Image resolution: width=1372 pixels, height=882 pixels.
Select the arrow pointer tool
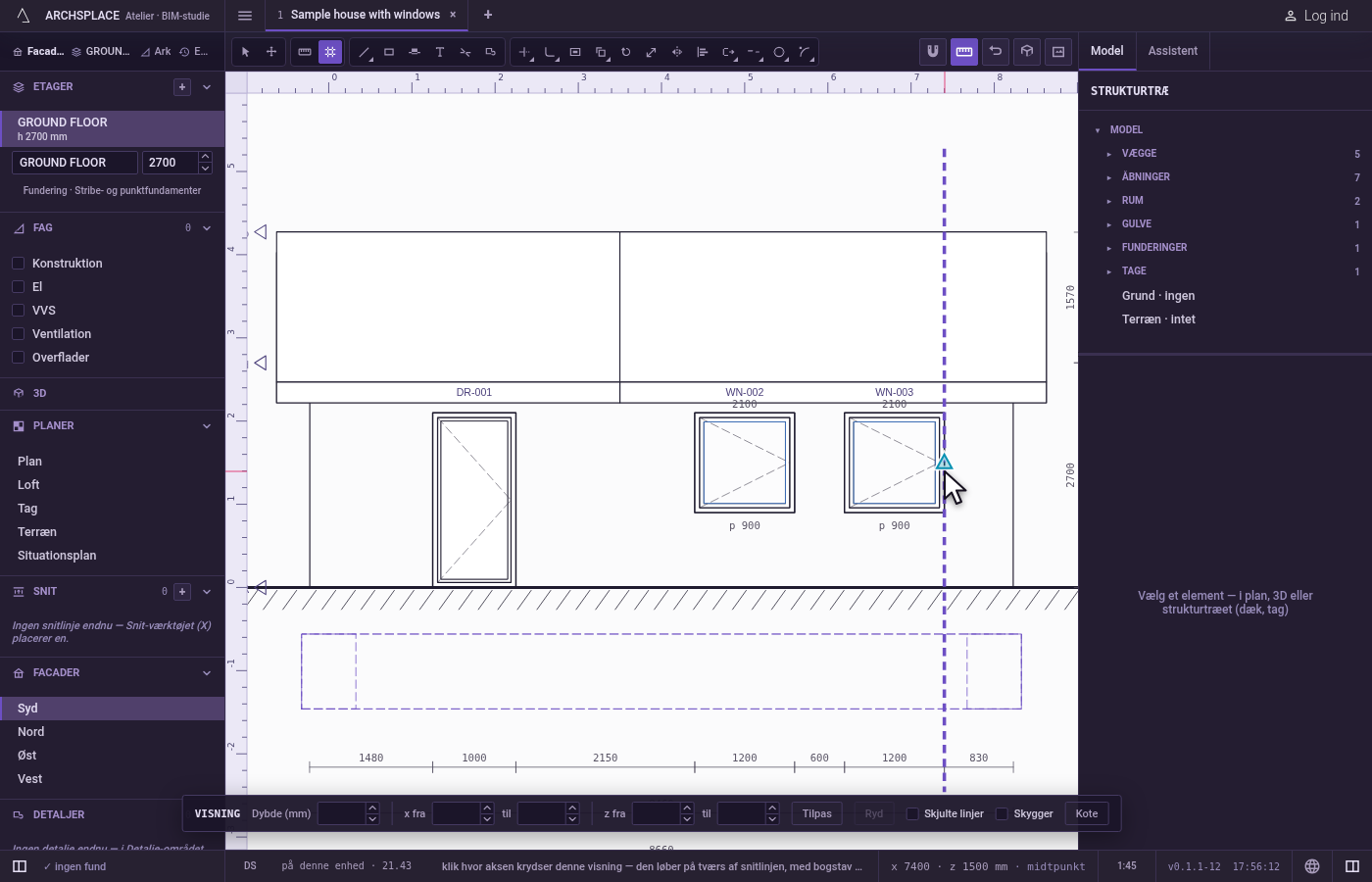246,52
